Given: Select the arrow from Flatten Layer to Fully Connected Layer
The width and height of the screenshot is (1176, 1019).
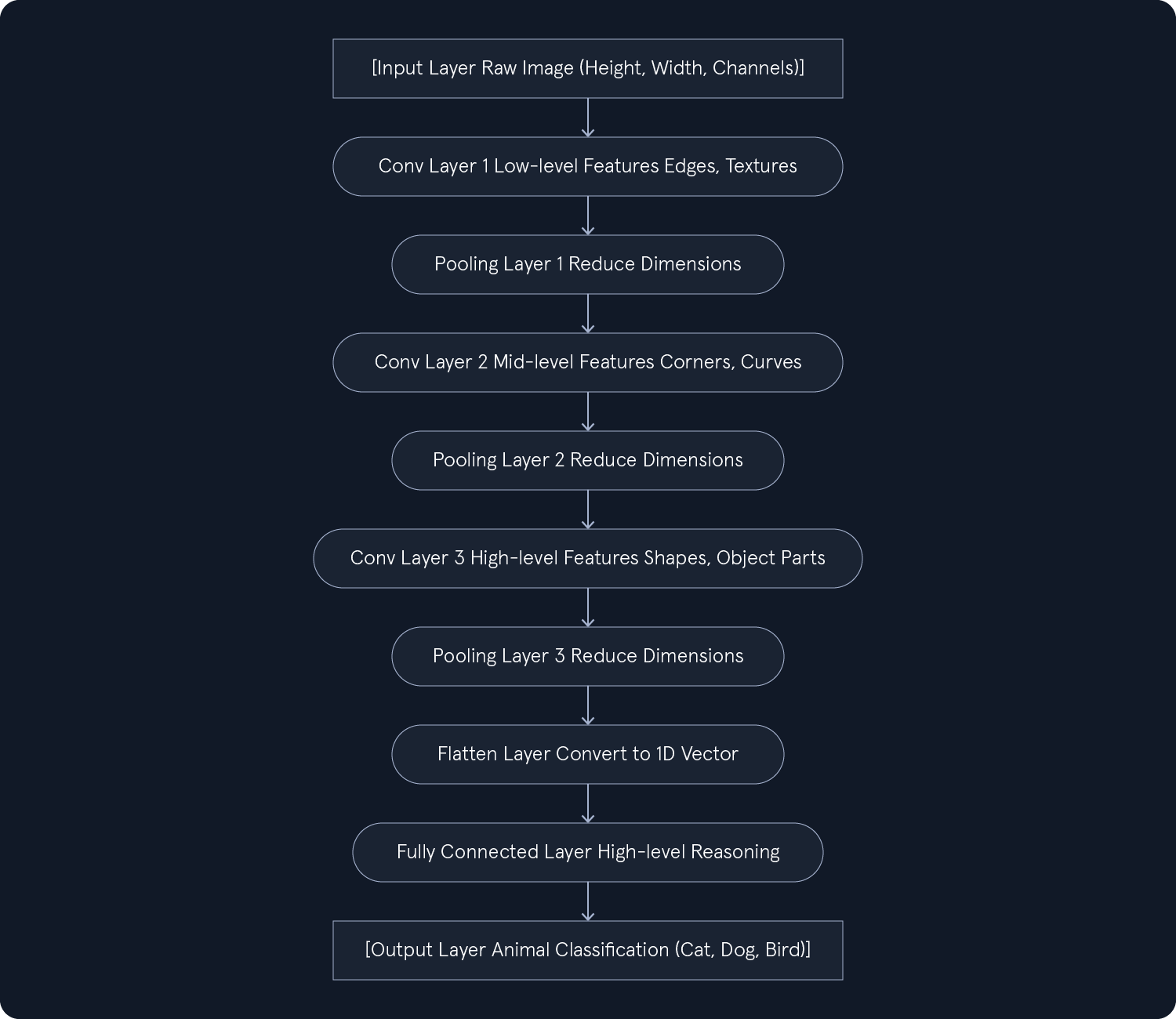Looking at the screenshot, I should [x=588, y=803].
